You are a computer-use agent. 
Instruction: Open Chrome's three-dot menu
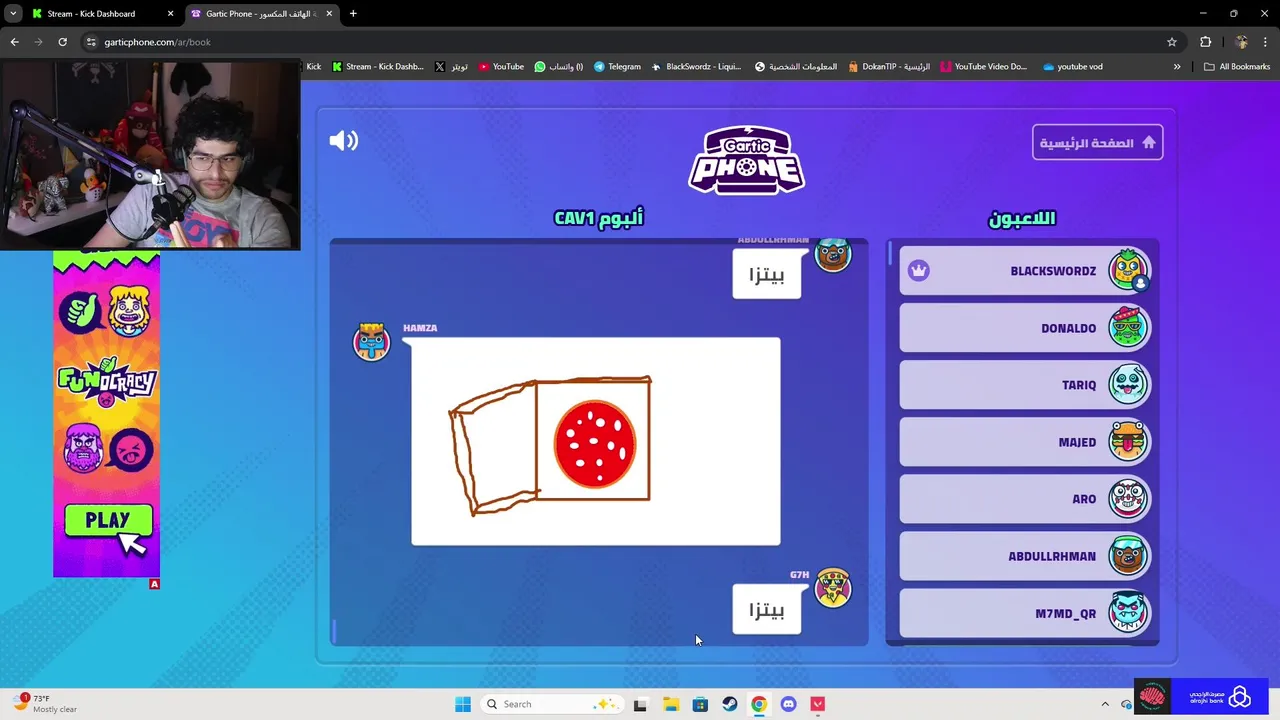[1266, 42]
